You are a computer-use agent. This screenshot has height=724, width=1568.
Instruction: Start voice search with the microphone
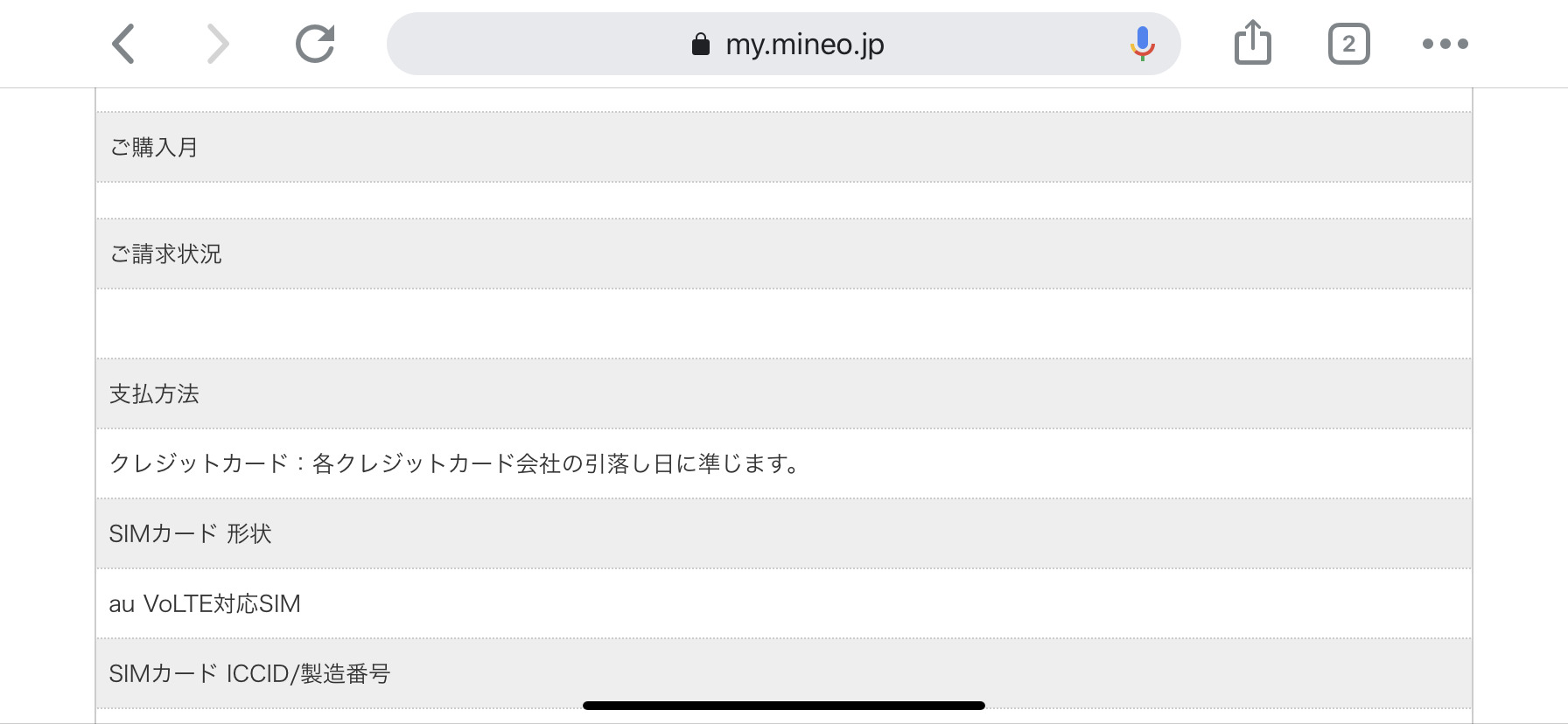click(1142, 44)
